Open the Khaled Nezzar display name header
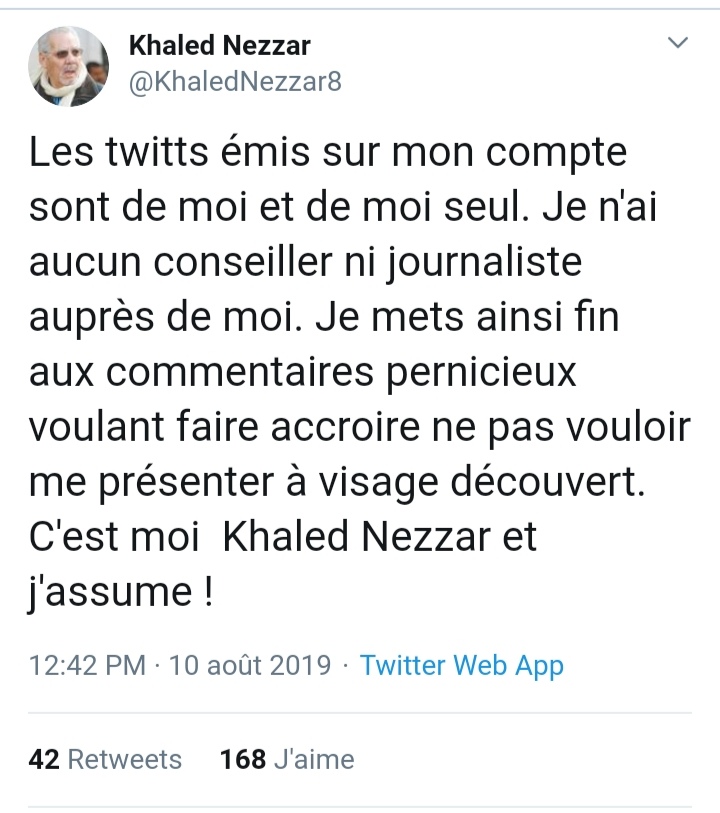 pyautogui.click(x=219, y=45)
